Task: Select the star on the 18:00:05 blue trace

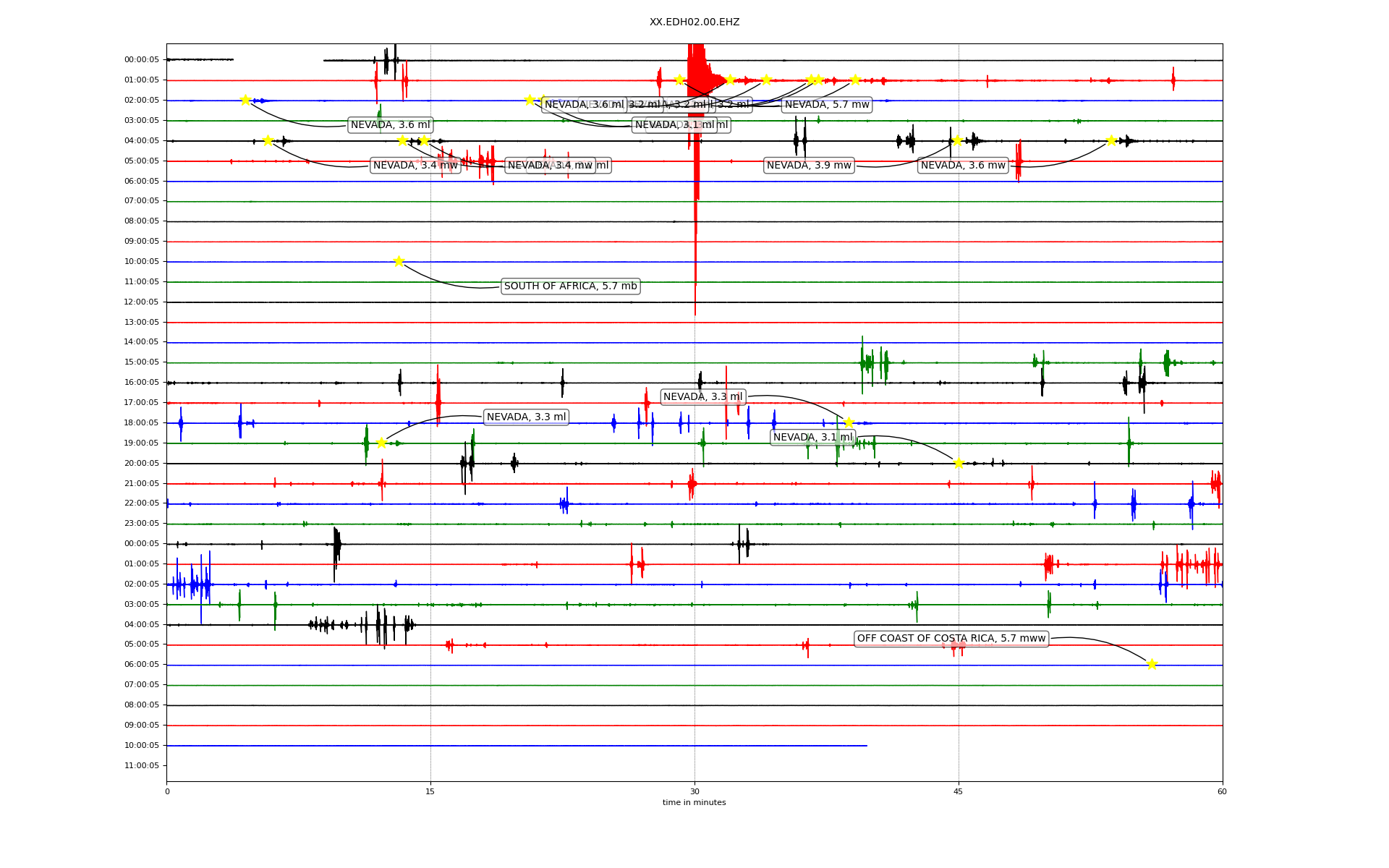Action: [x=849, y=422]
